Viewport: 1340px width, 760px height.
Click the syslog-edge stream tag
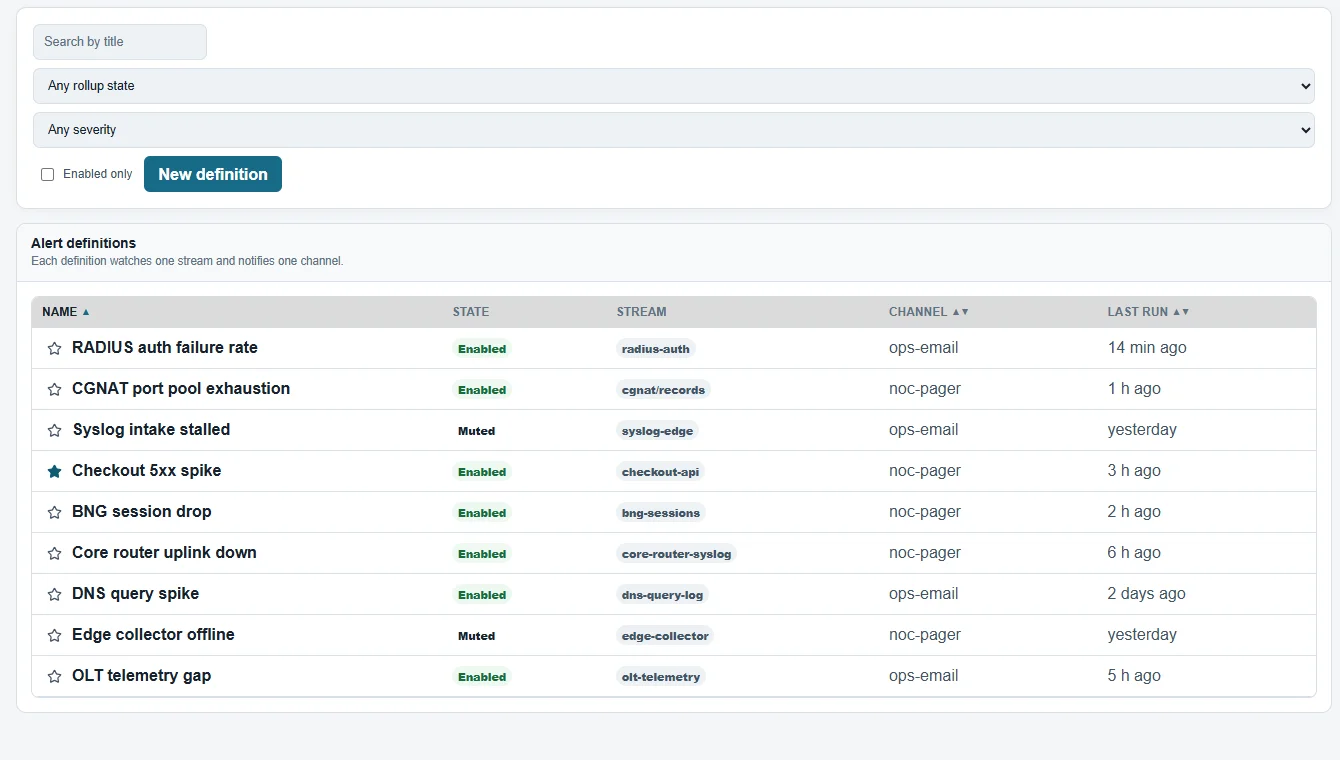(x=657, y=431)
